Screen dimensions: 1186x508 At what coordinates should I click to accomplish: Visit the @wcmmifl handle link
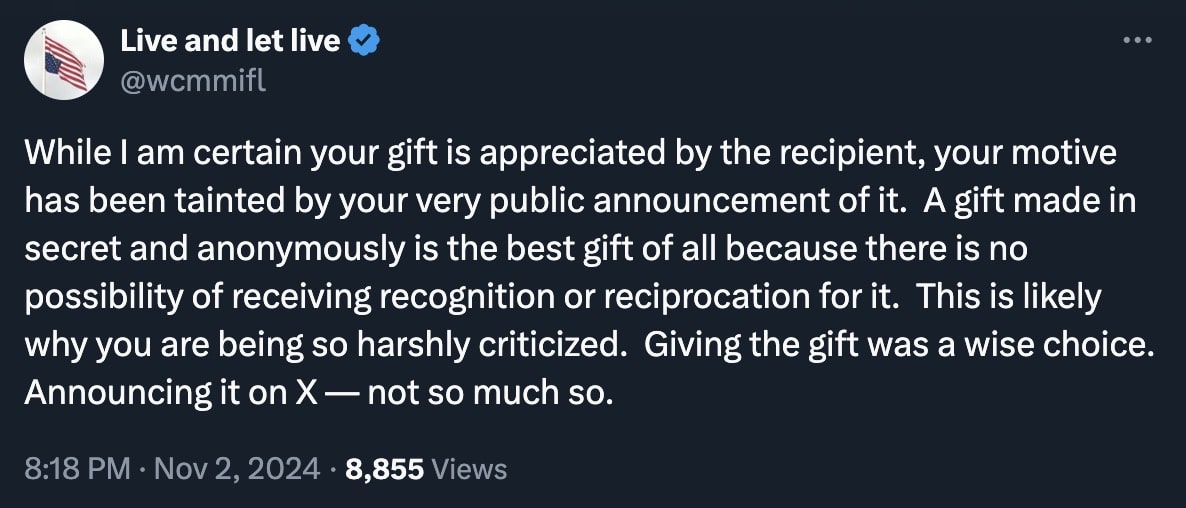tap(193, 80)
